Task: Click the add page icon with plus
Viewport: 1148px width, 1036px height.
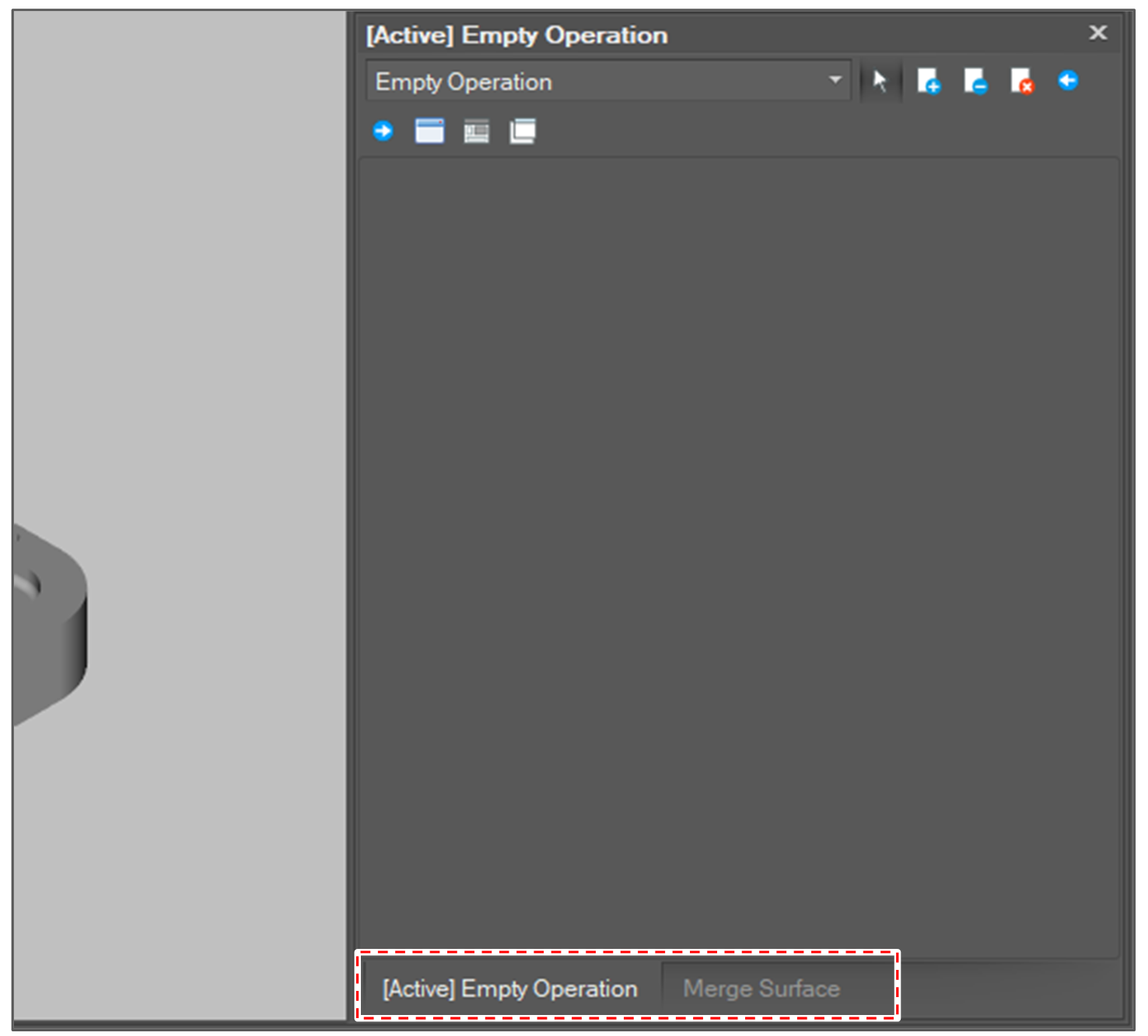Action: coord(928,81)
